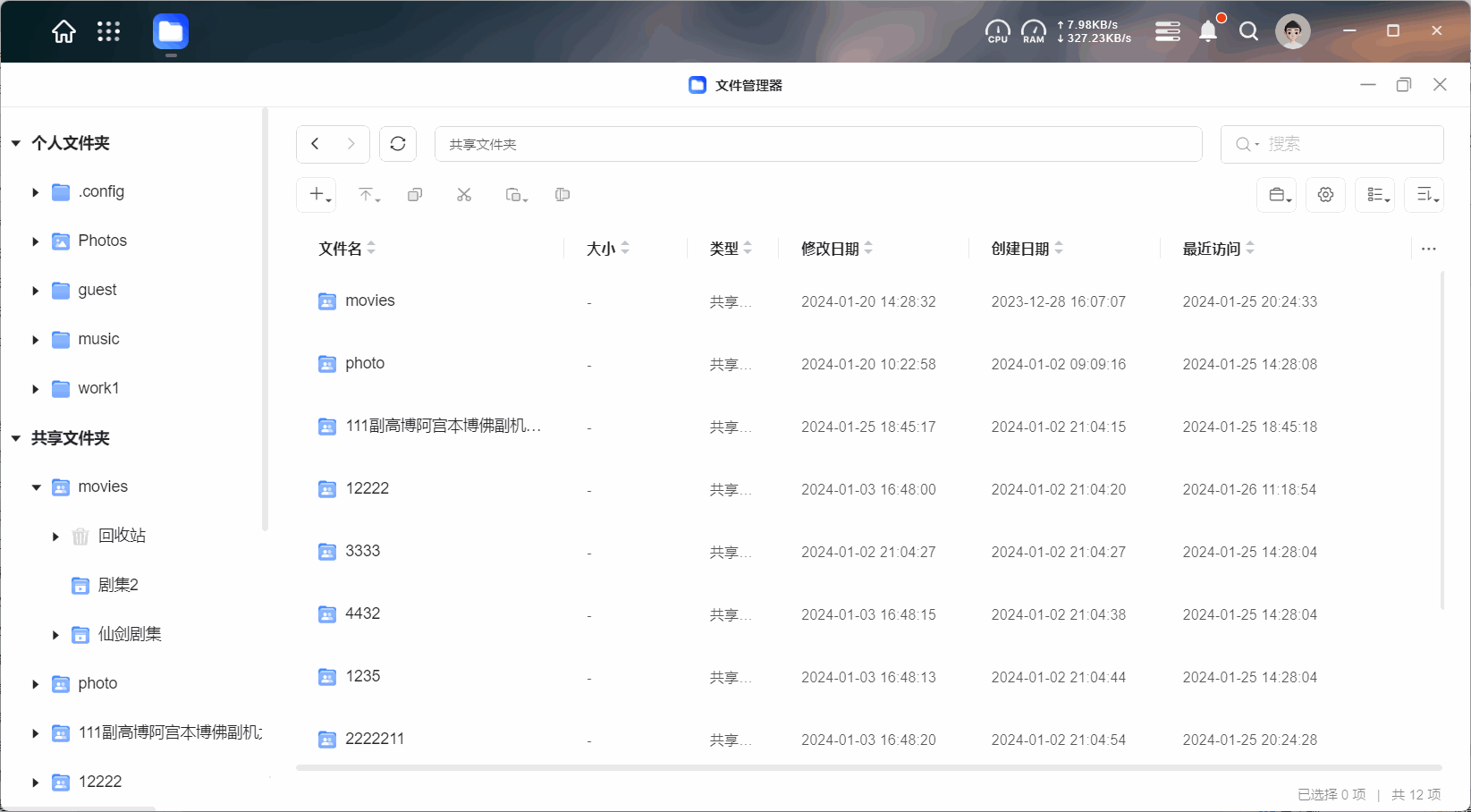The height and width of the screenshot is (812, 1471).
Task: Check the CPU usage gauge
Action: (x=998, y=31)
